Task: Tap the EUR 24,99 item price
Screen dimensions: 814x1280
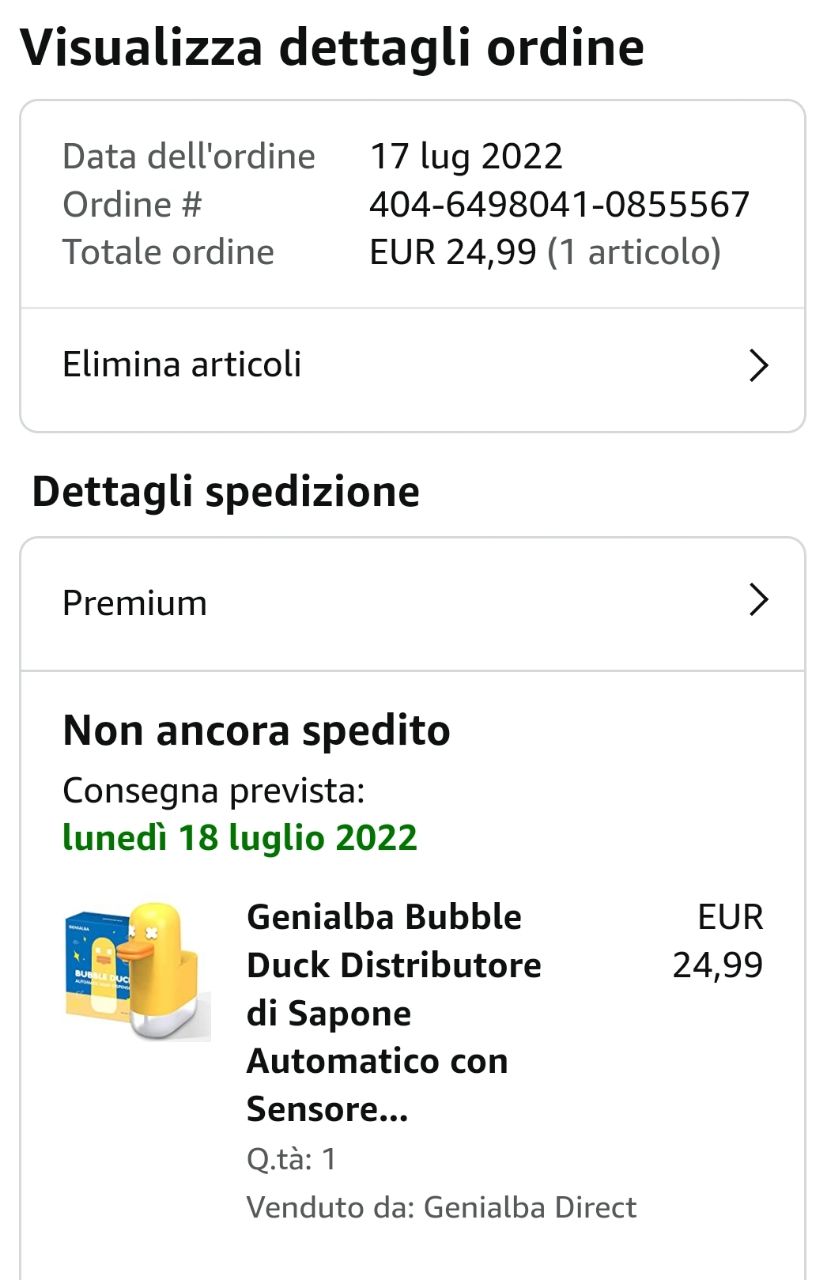Action: 718,940
